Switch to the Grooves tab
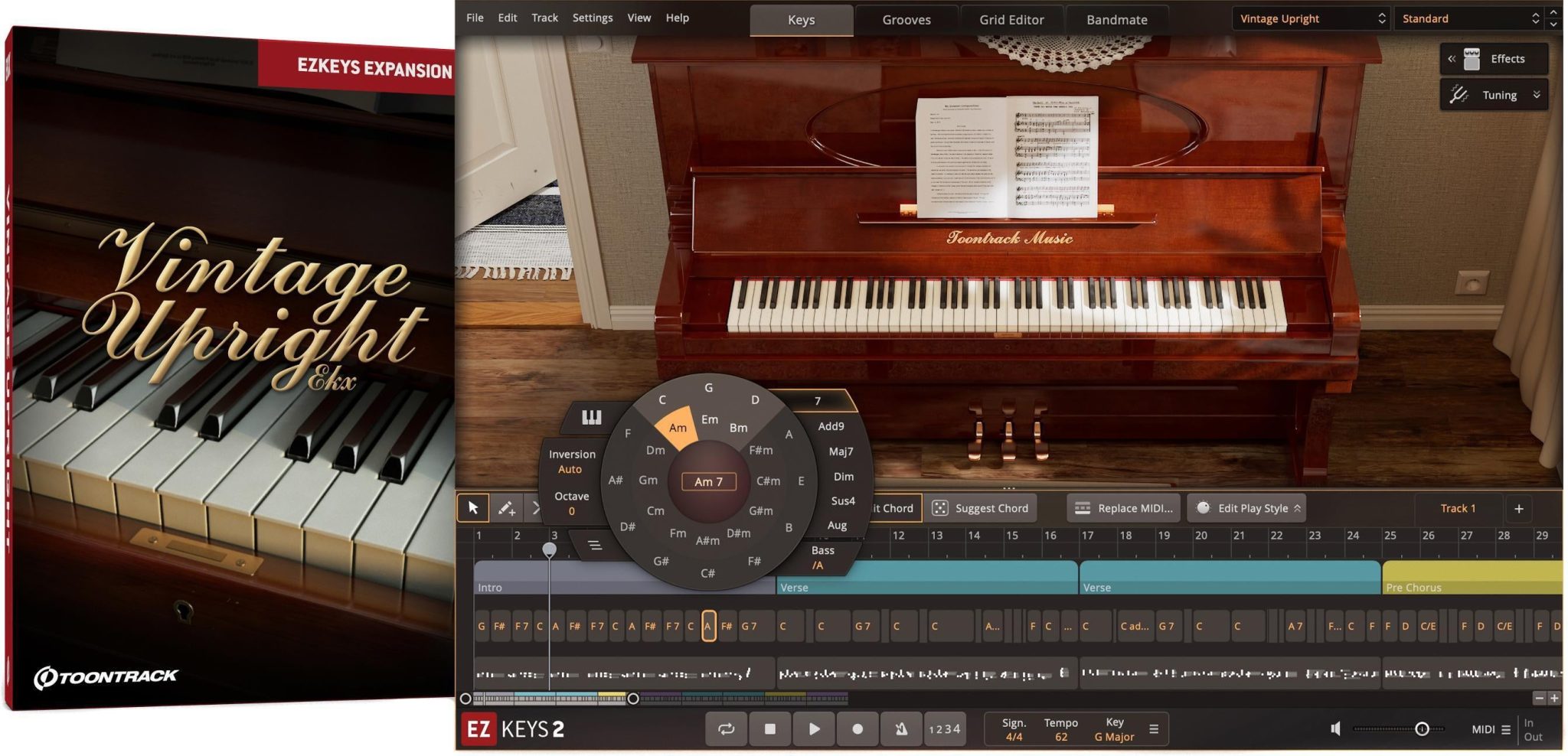The width and height of the screenshot is (1568, 756). 906,20
